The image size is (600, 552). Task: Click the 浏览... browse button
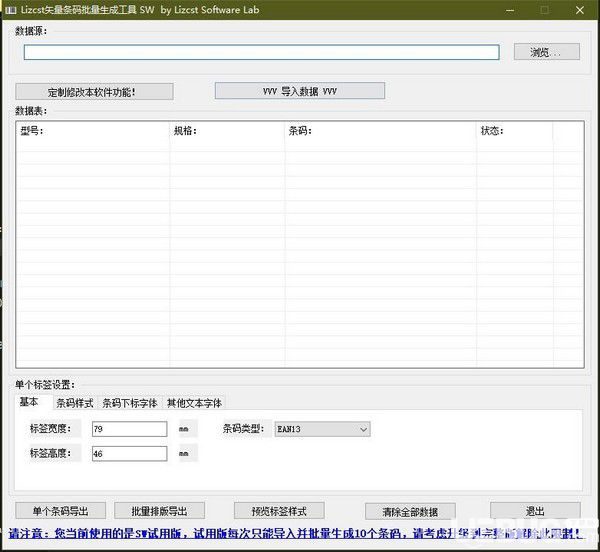[546, 52]
